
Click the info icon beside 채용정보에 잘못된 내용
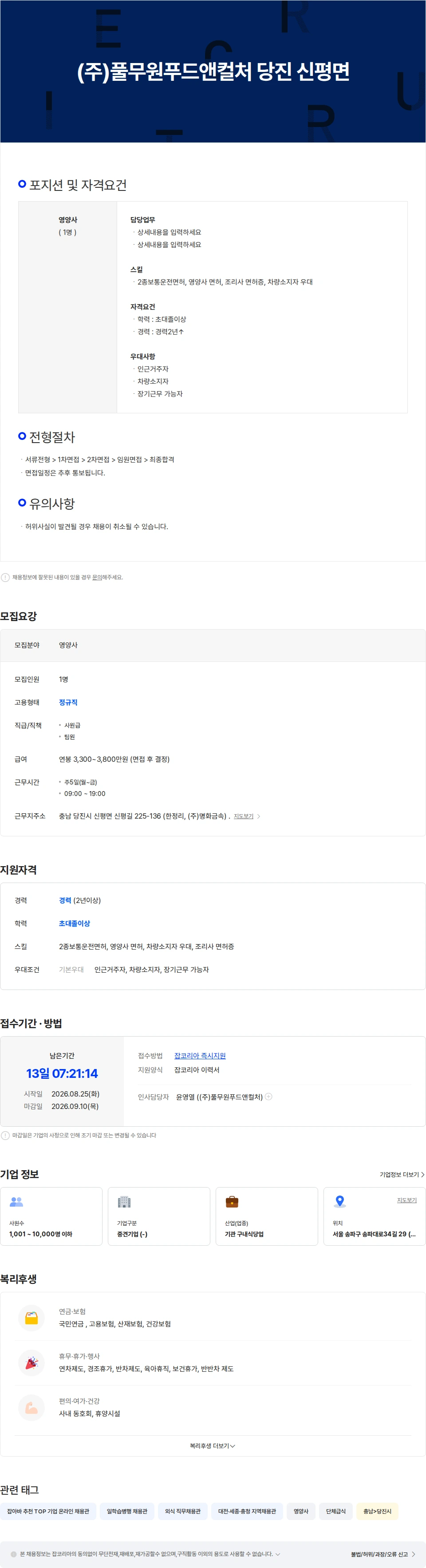click(5, 577)
